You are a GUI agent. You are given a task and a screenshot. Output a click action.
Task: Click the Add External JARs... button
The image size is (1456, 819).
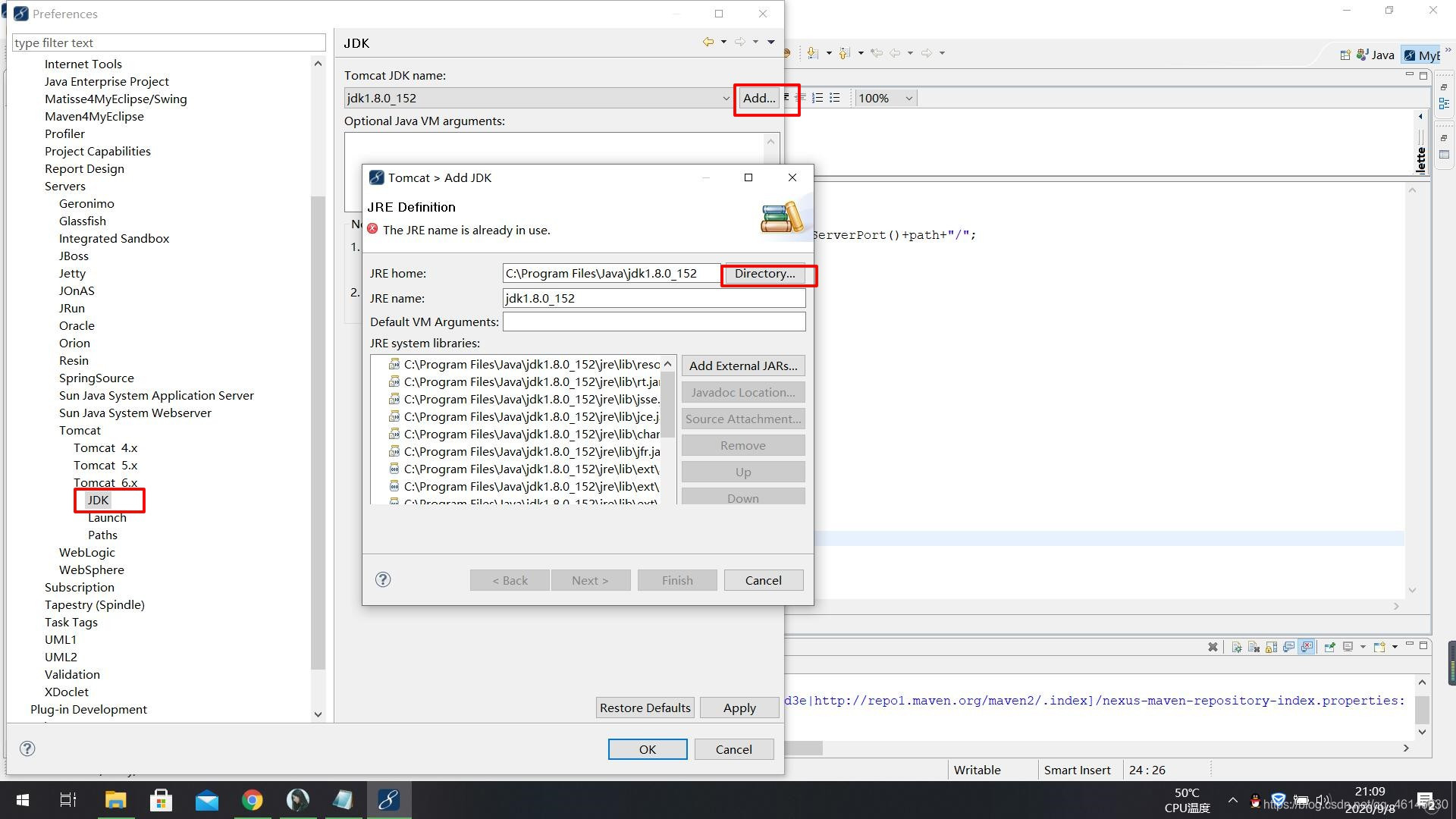[x=743, y=366]
